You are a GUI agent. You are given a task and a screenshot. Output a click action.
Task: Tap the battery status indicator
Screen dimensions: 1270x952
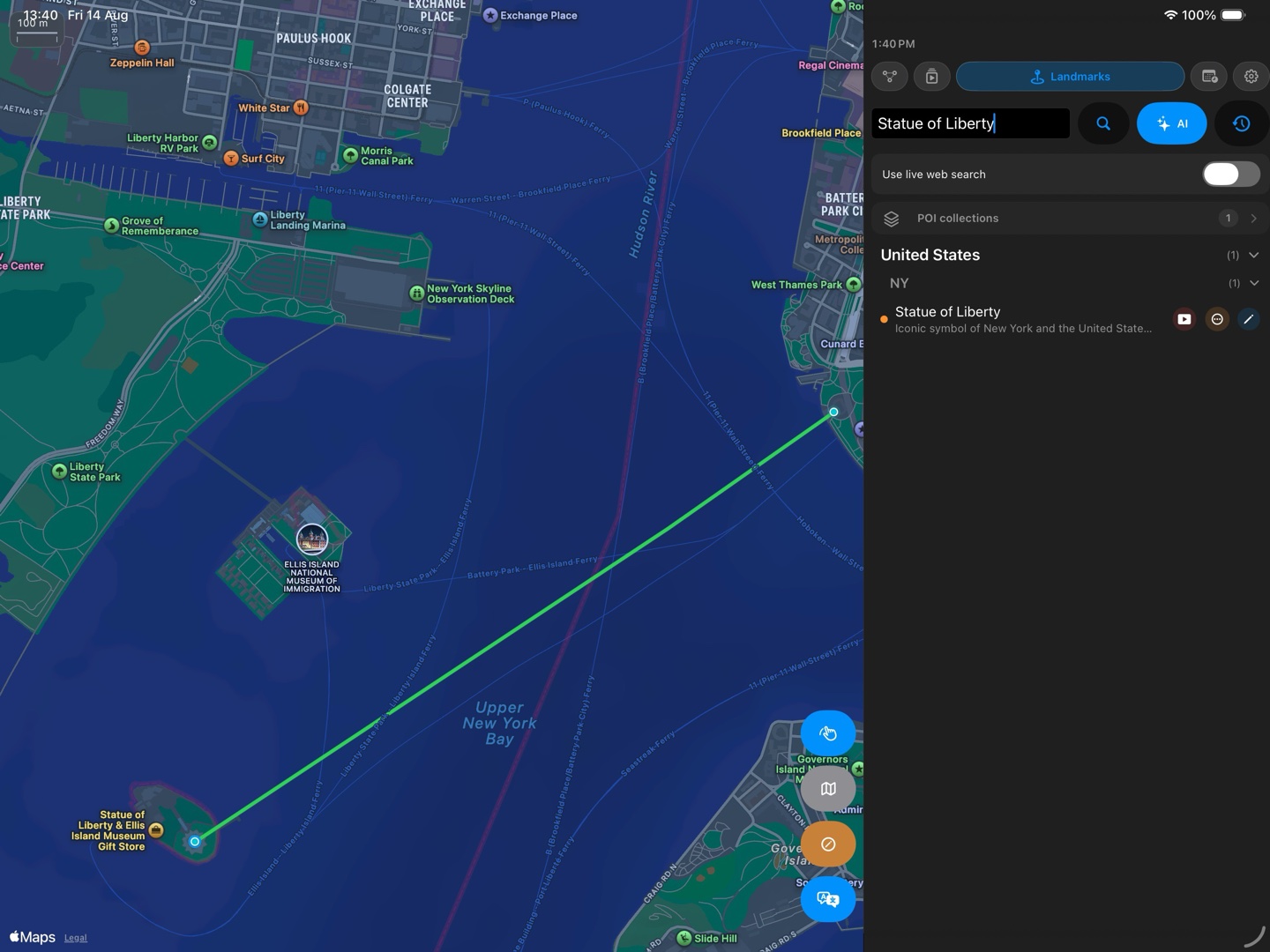1233,15
